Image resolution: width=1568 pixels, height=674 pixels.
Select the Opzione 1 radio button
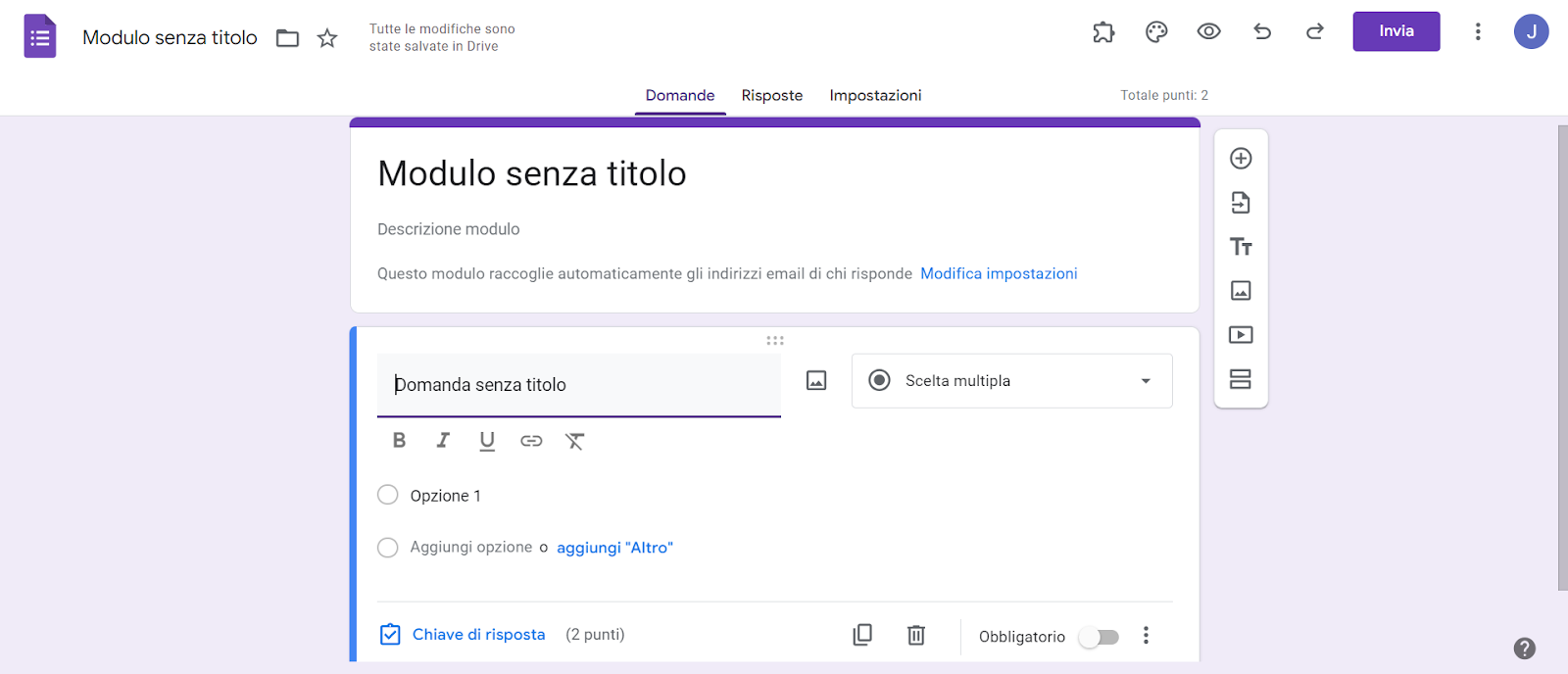point(388,495)
